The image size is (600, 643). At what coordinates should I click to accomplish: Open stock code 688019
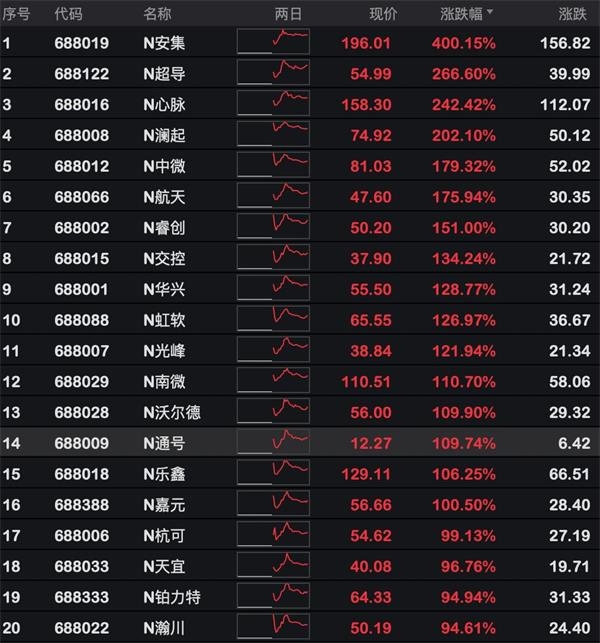(x=82, y=43)
